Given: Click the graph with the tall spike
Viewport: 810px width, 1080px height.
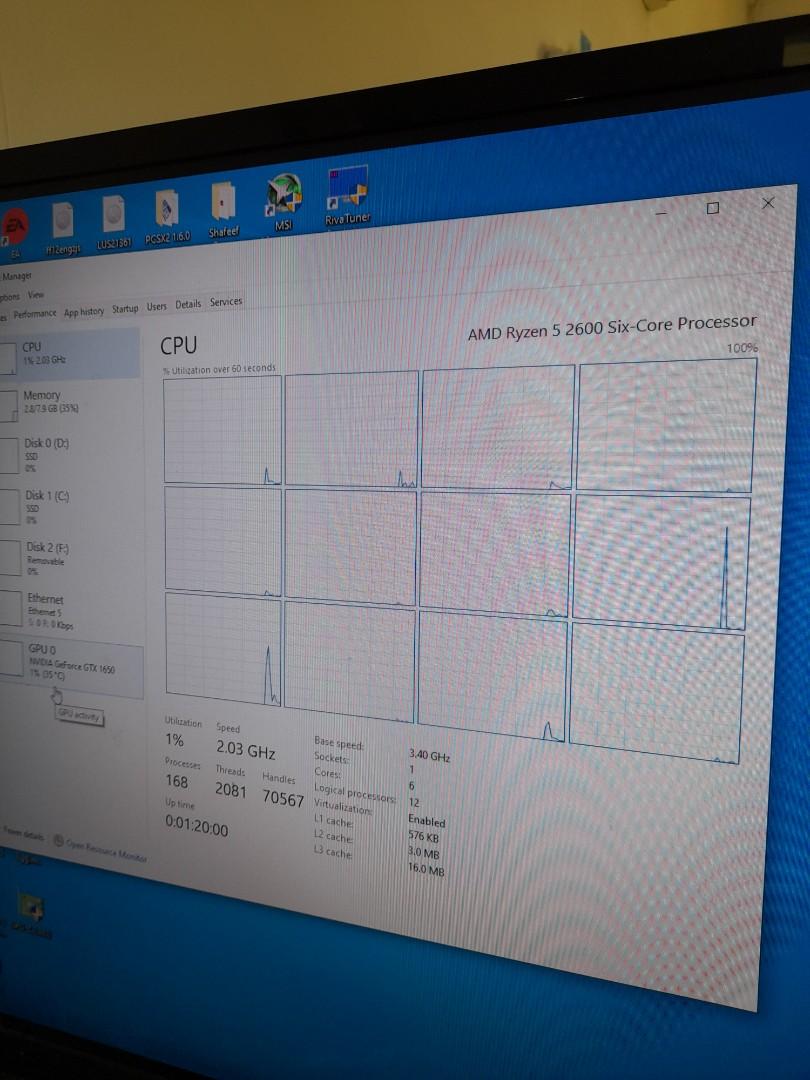Looking at the screenshot, I should (661, 562).
